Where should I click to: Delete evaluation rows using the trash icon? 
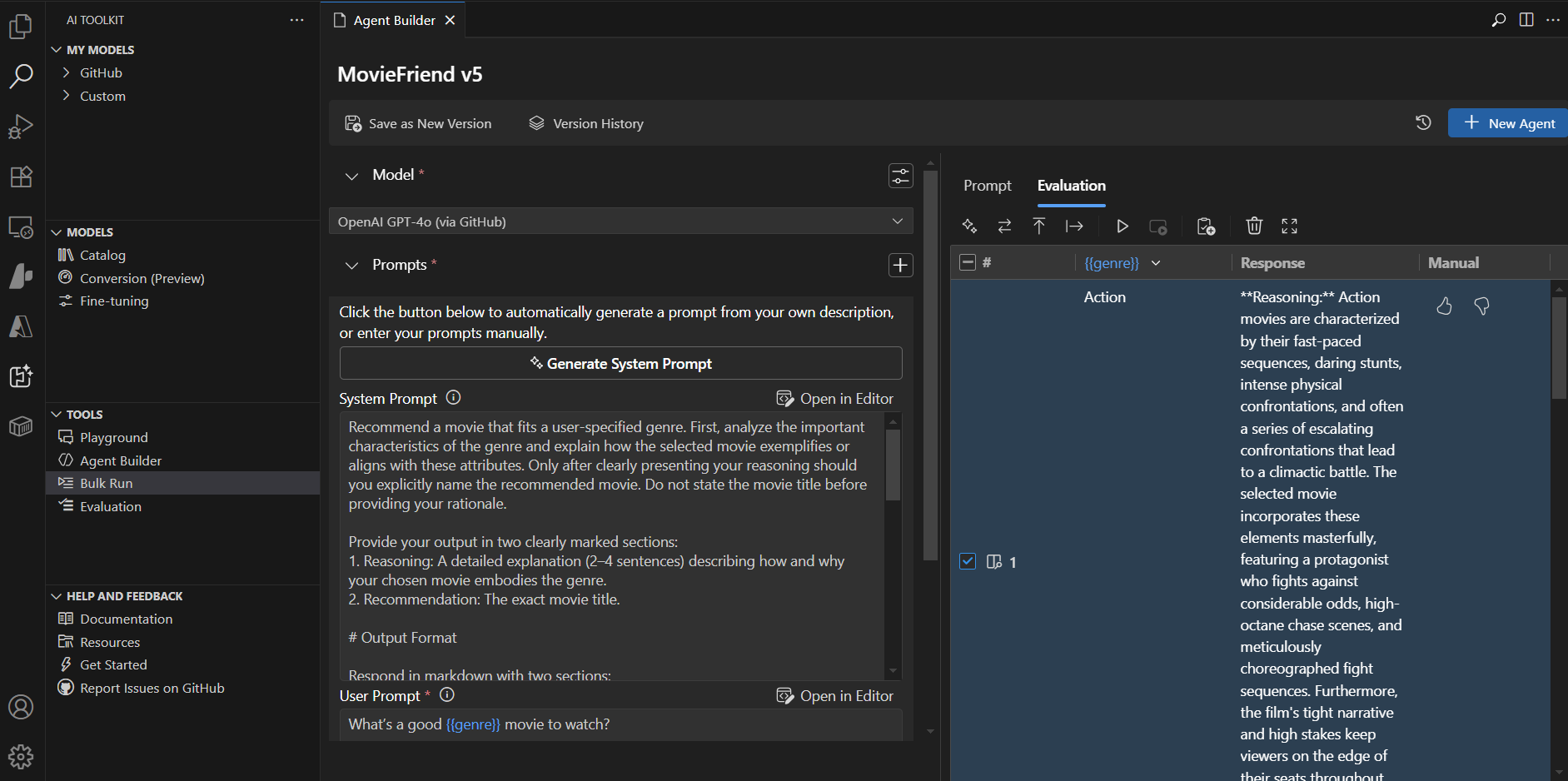click(1255, 226)
